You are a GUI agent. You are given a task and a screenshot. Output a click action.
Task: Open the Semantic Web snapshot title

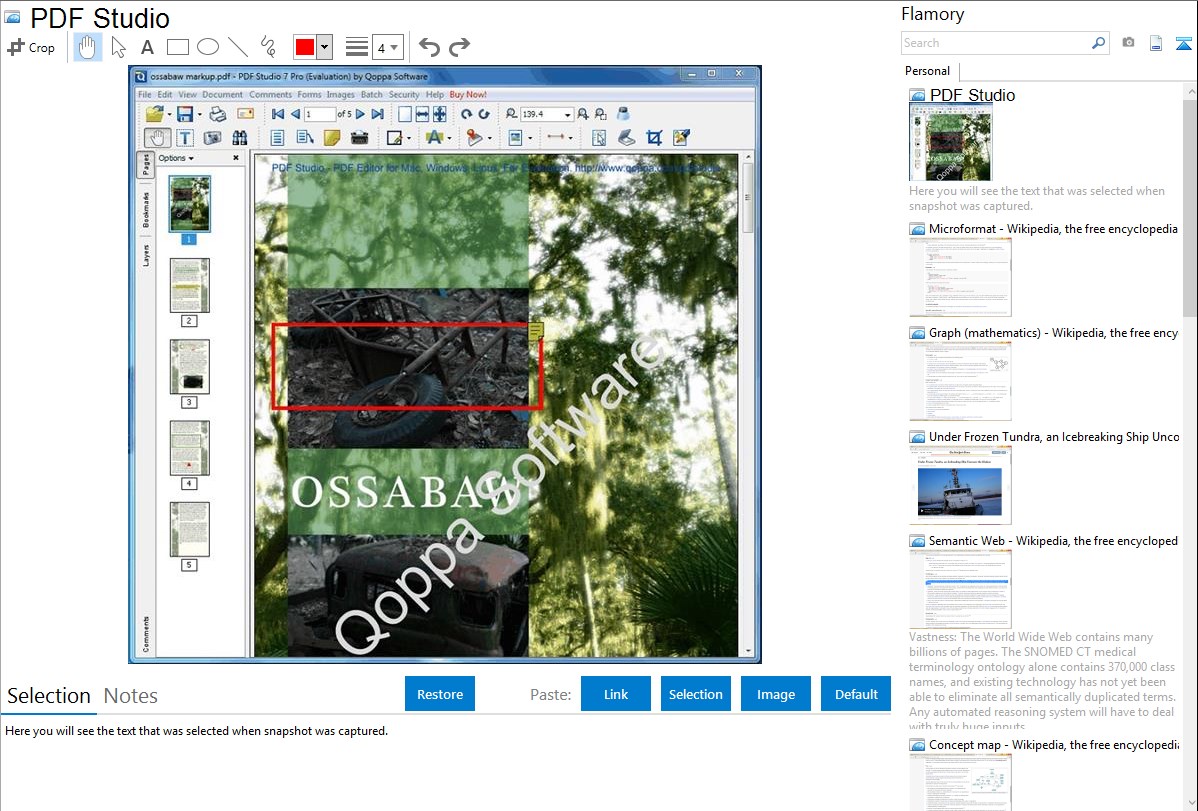point(1053,540)
